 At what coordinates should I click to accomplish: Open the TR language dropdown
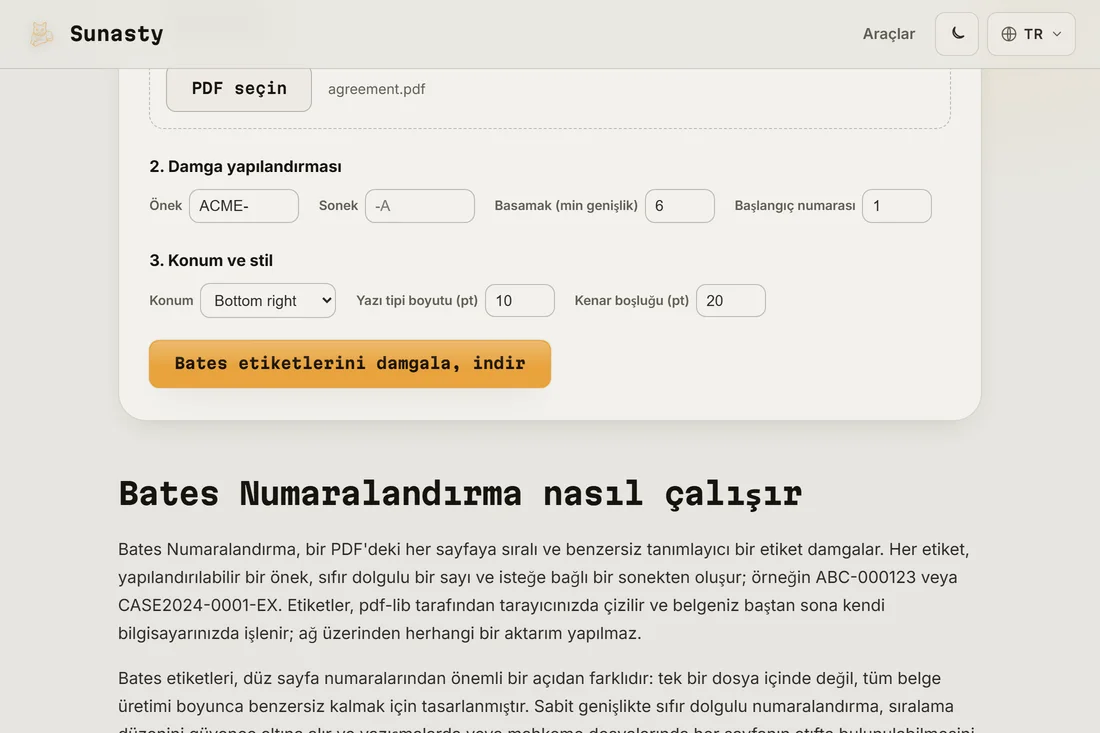point(1031,34)
